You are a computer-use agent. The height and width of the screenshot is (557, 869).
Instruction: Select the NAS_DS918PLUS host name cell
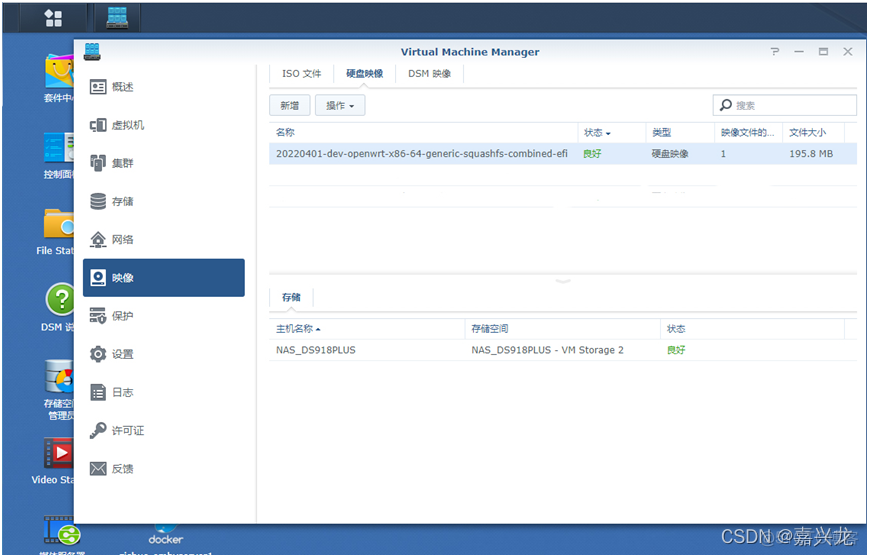[316, 350]
